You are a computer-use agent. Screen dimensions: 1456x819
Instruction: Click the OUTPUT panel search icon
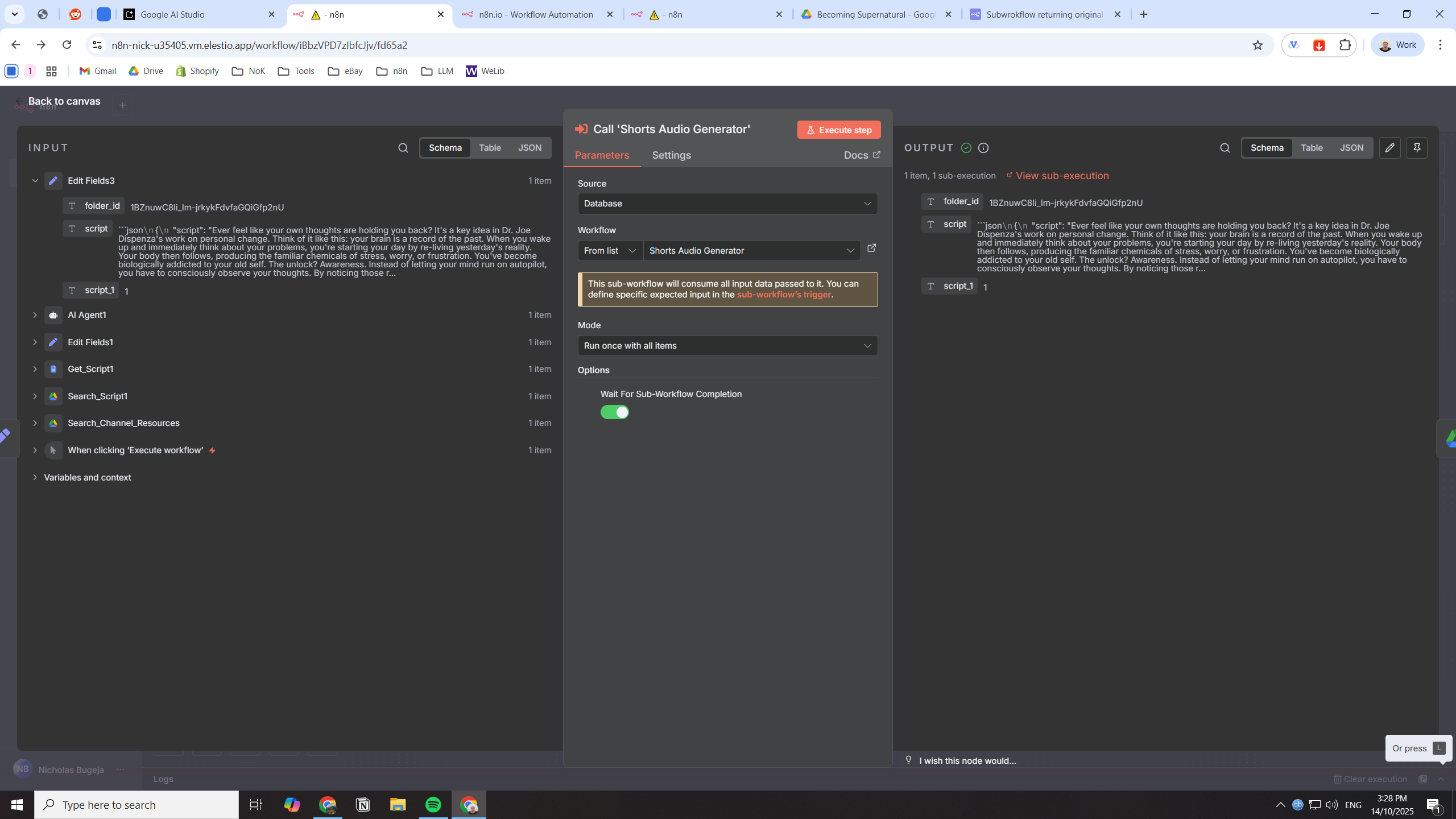click(x=1225, y=148)
